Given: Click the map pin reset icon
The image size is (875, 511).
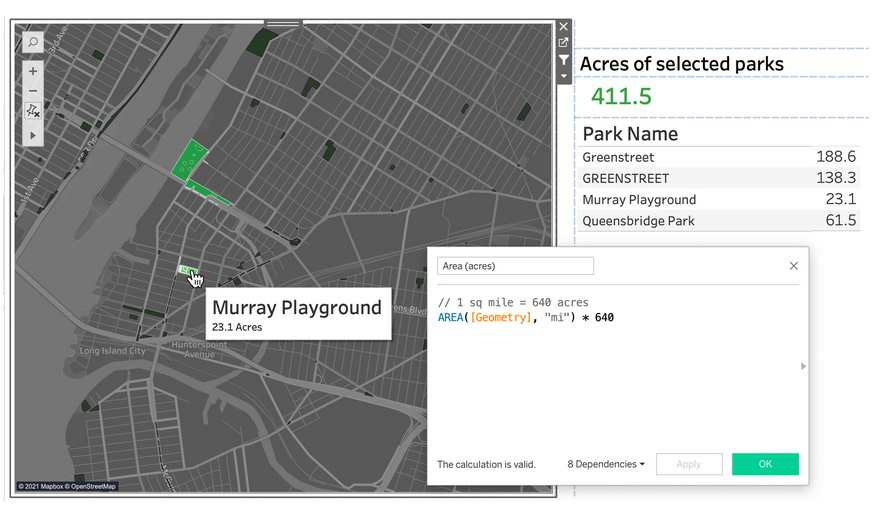Looking at the screenshot, I should [33, 111].
